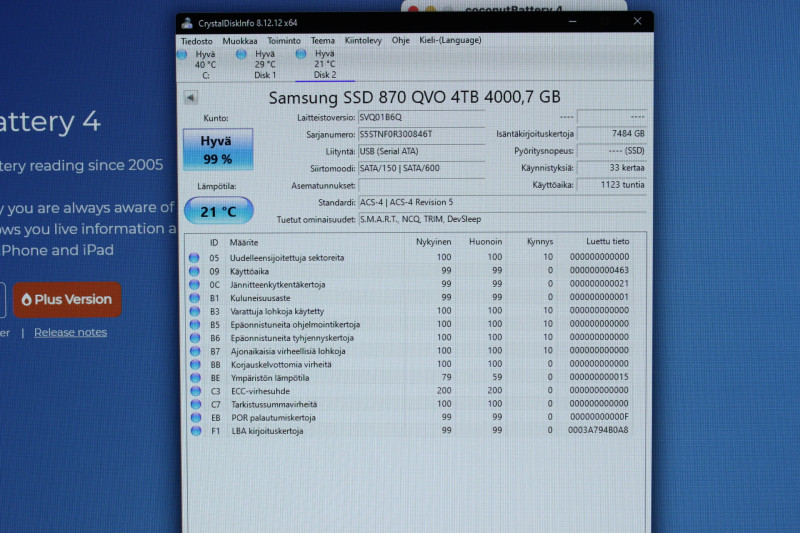Minimize the CrystalDiskInfo window
This screenshot has height=533, width=800.
tap(572, 21)
